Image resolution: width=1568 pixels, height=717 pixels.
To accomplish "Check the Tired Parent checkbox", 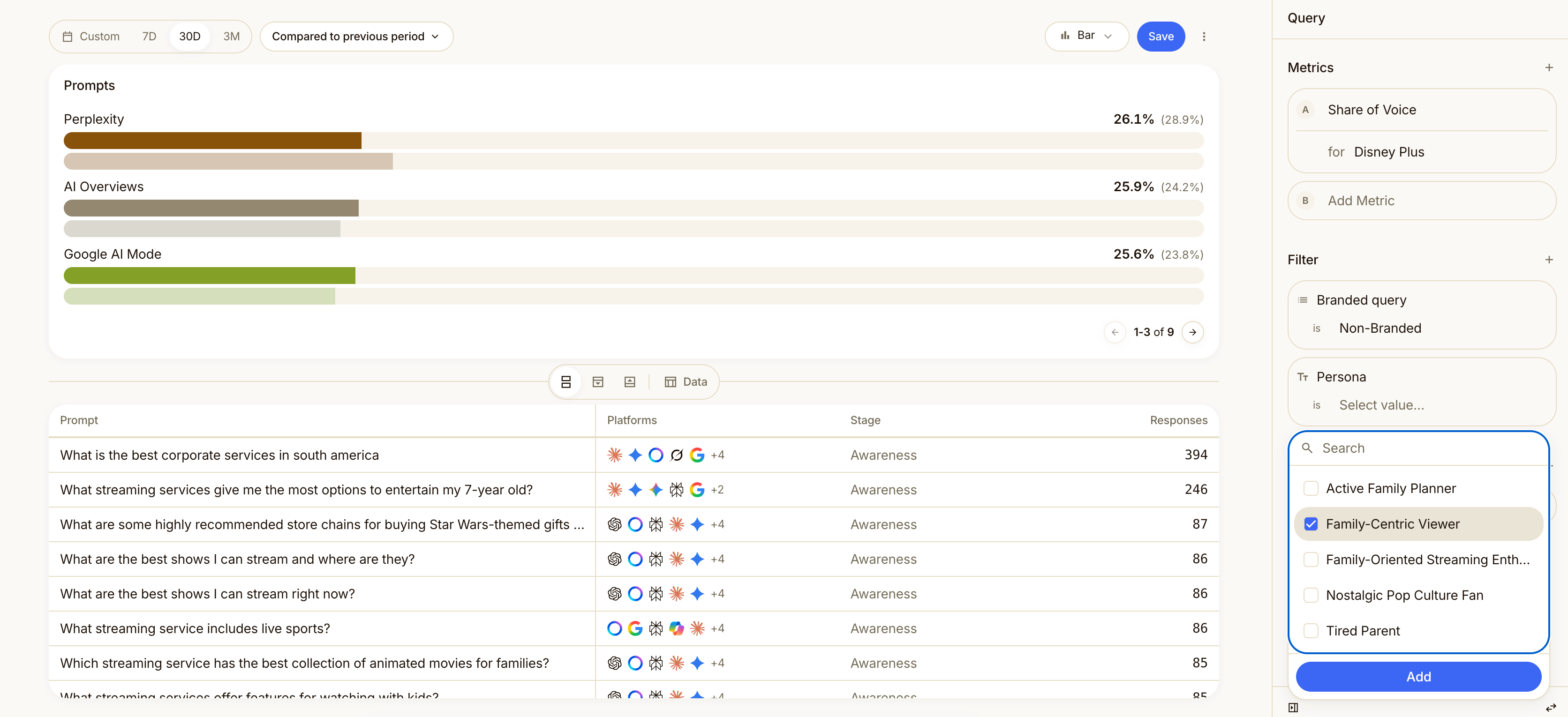I will coord(1311,631).
